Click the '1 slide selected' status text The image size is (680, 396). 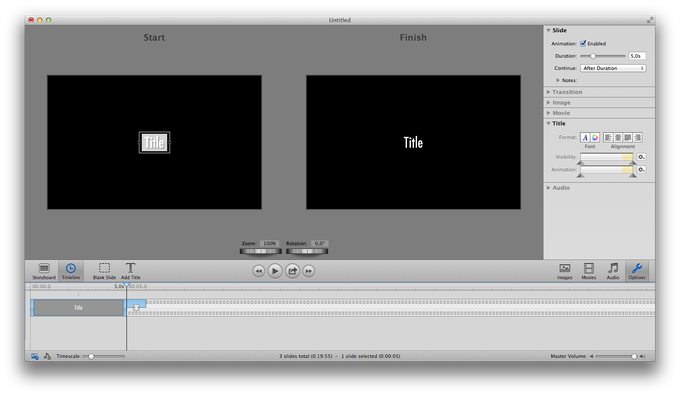(x=371, y=356)
